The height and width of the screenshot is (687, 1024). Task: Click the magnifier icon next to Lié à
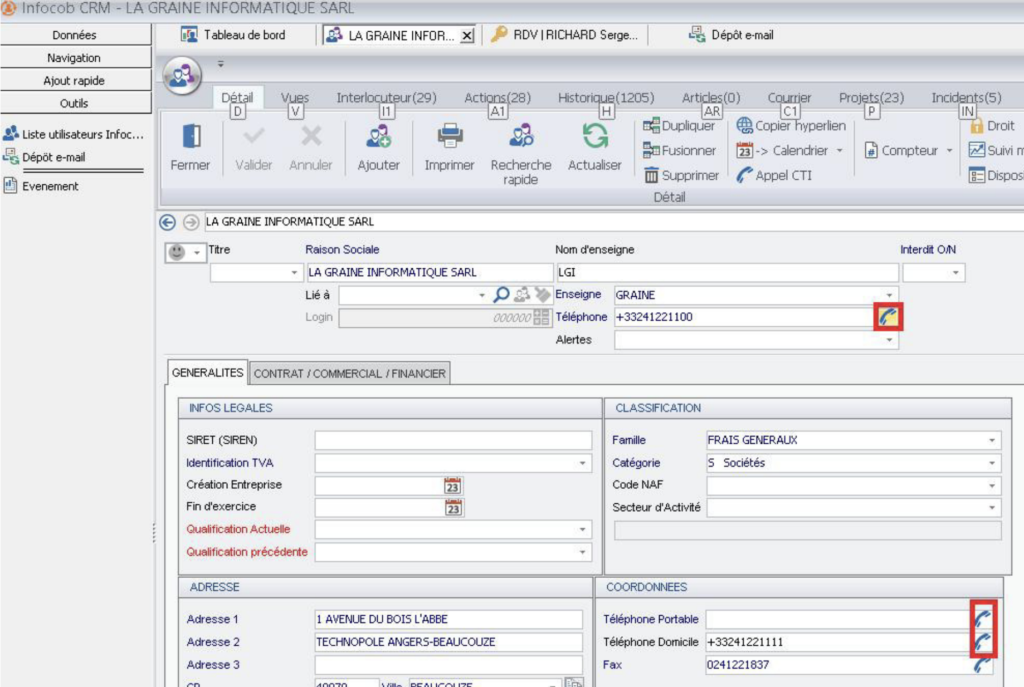pyautogui.click(x=501, y=295)
